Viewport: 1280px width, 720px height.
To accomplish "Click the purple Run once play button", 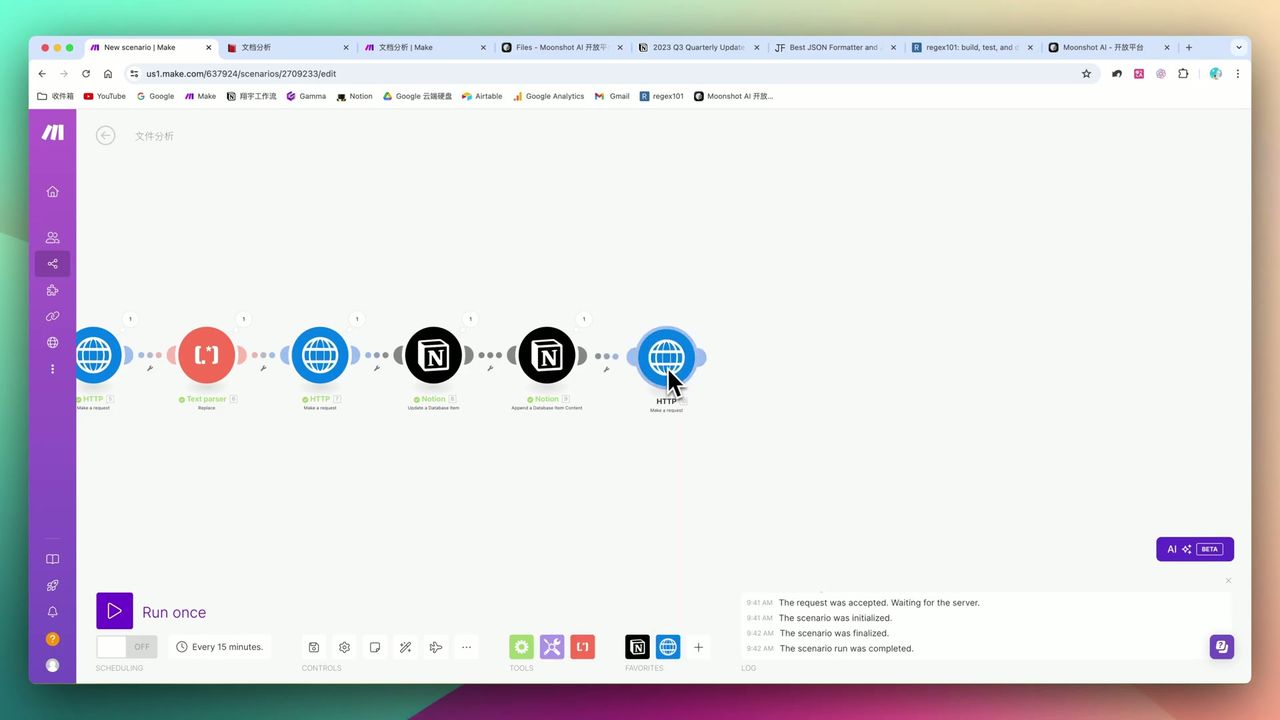I will point(114,611).
